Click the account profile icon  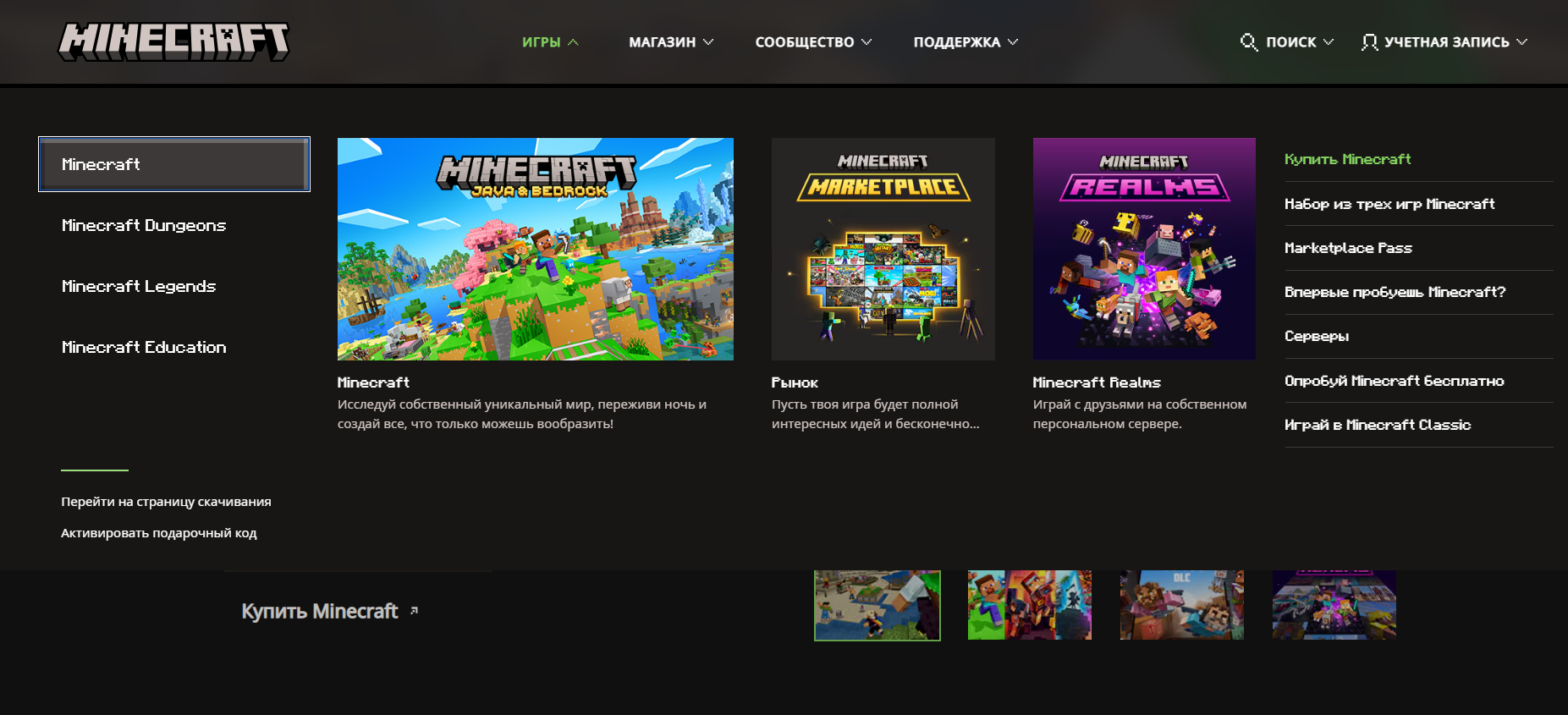(x=1368, y=42)
